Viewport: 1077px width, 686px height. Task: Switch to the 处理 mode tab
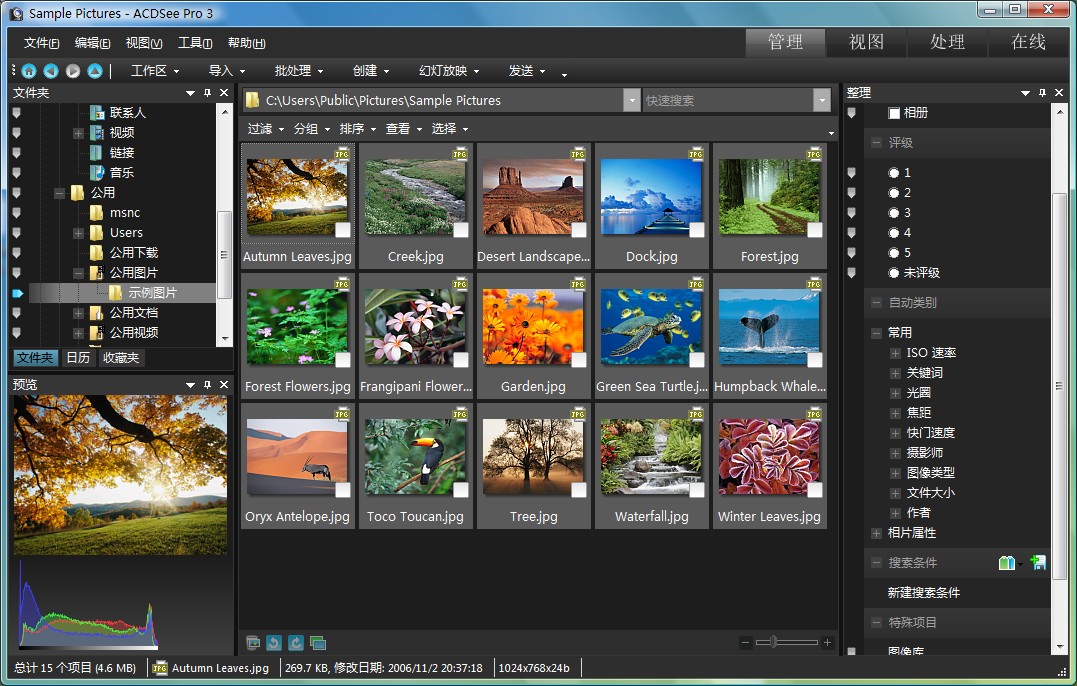pyautogui.click(x=947, y=42)
